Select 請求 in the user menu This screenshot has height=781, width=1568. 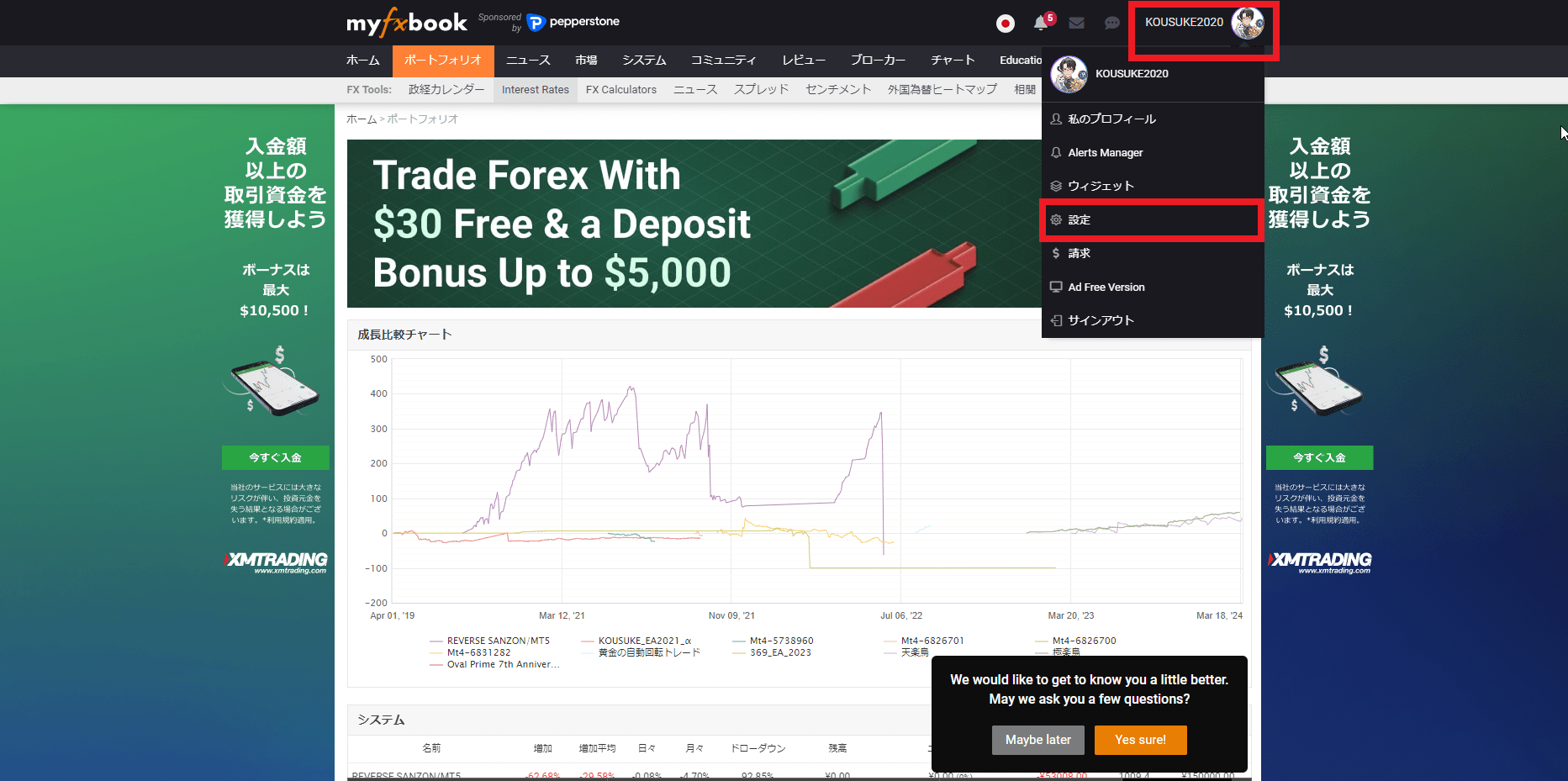[1153, 254]
